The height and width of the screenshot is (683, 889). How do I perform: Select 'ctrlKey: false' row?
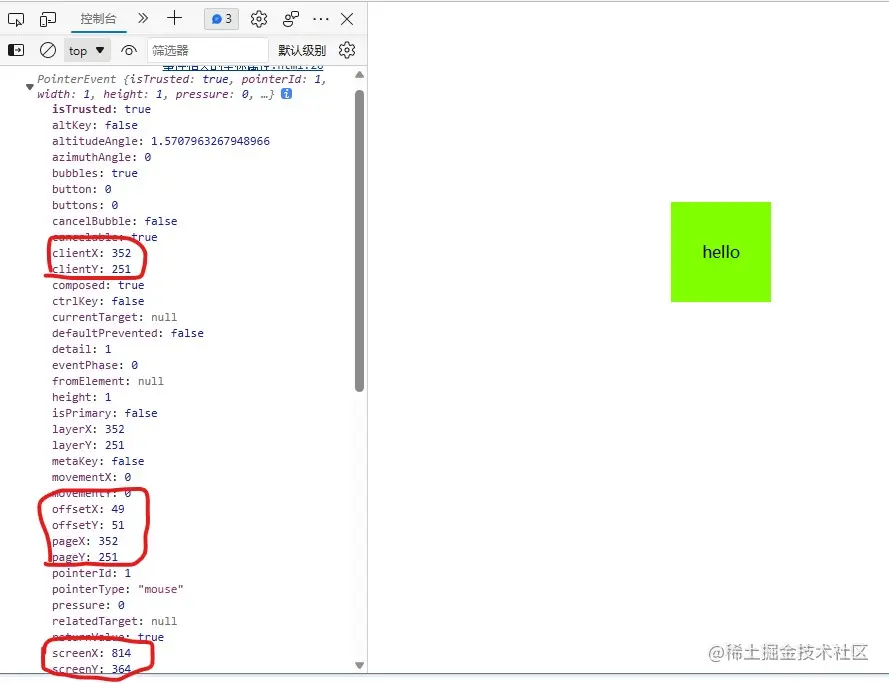(98, 301)
